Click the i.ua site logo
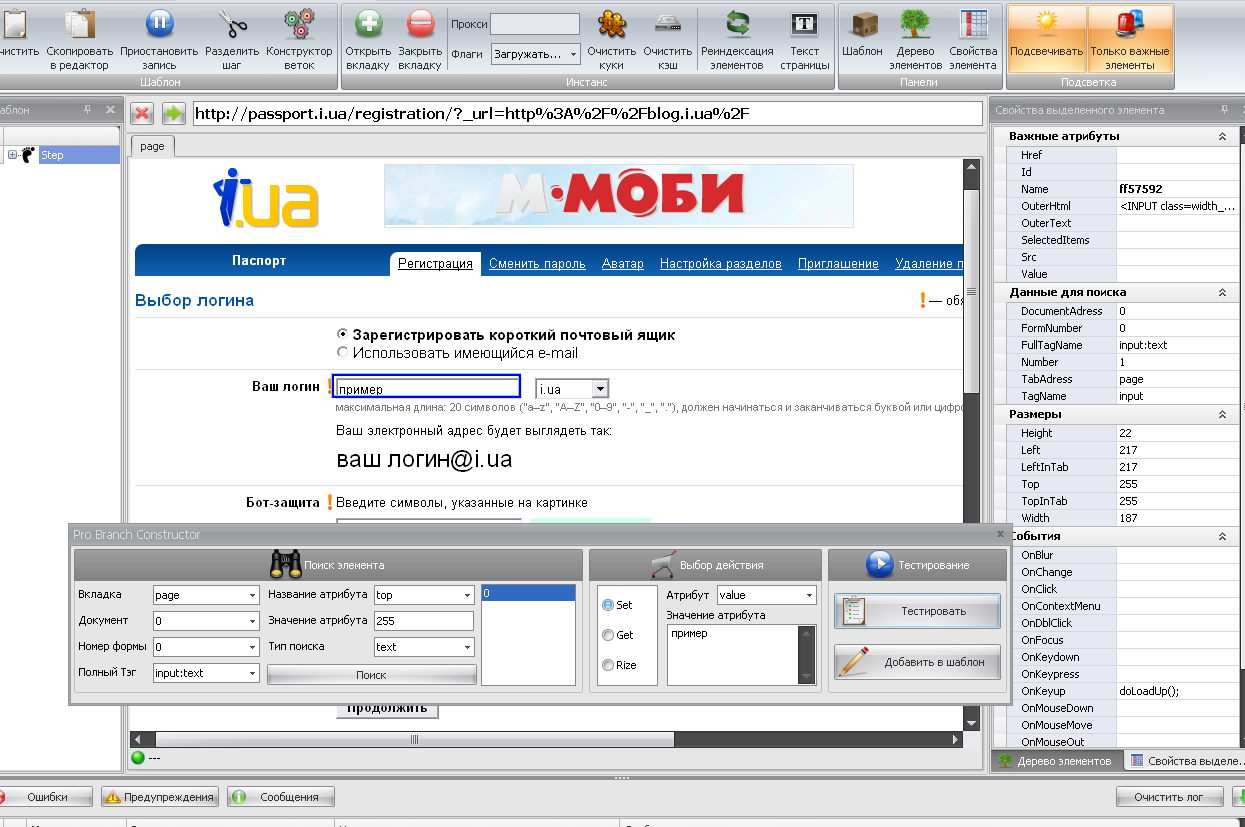 tap(266, 198)
